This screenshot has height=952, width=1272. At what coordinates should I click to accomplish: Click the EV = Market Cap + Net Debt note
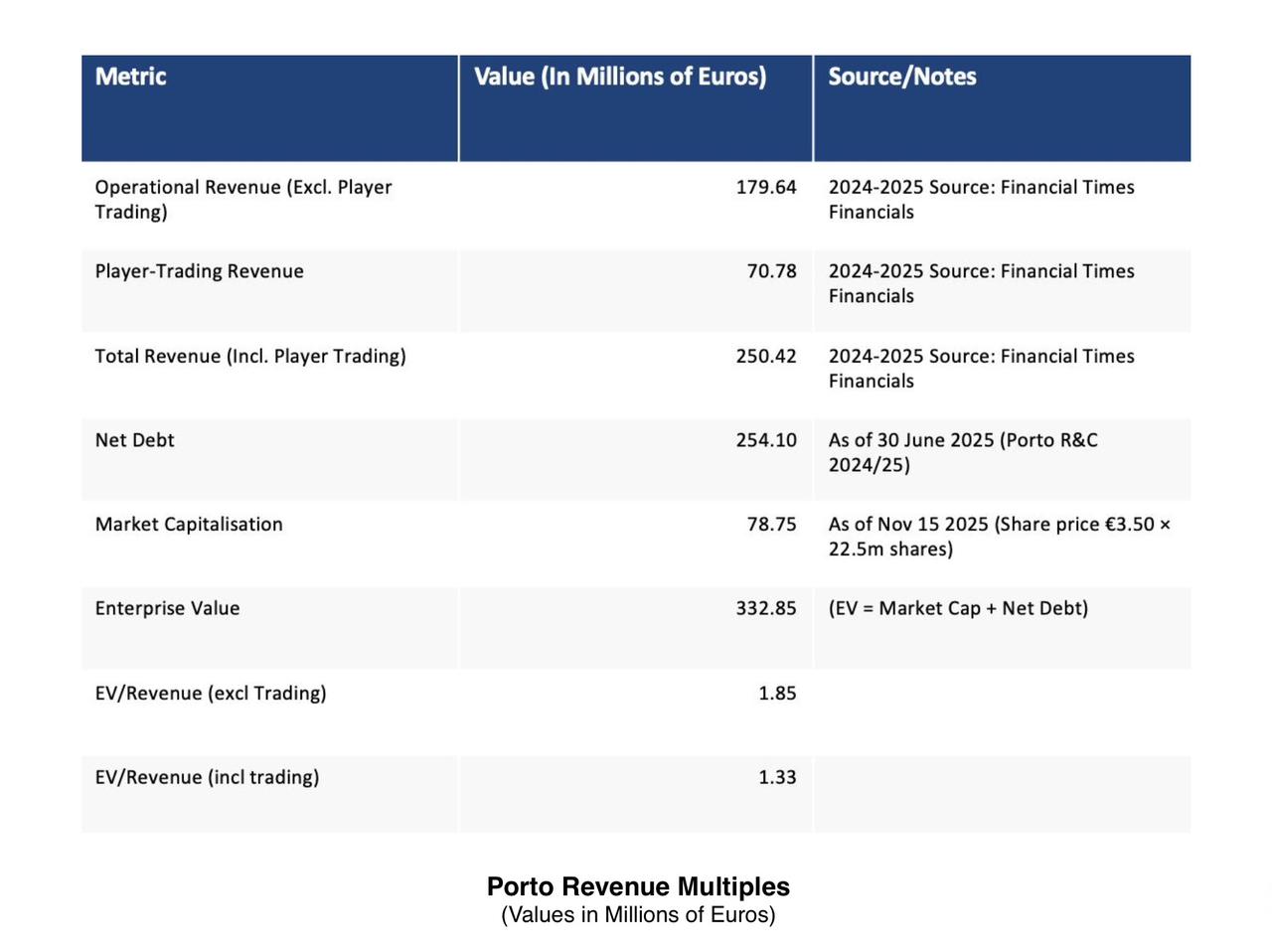point(958,608)
